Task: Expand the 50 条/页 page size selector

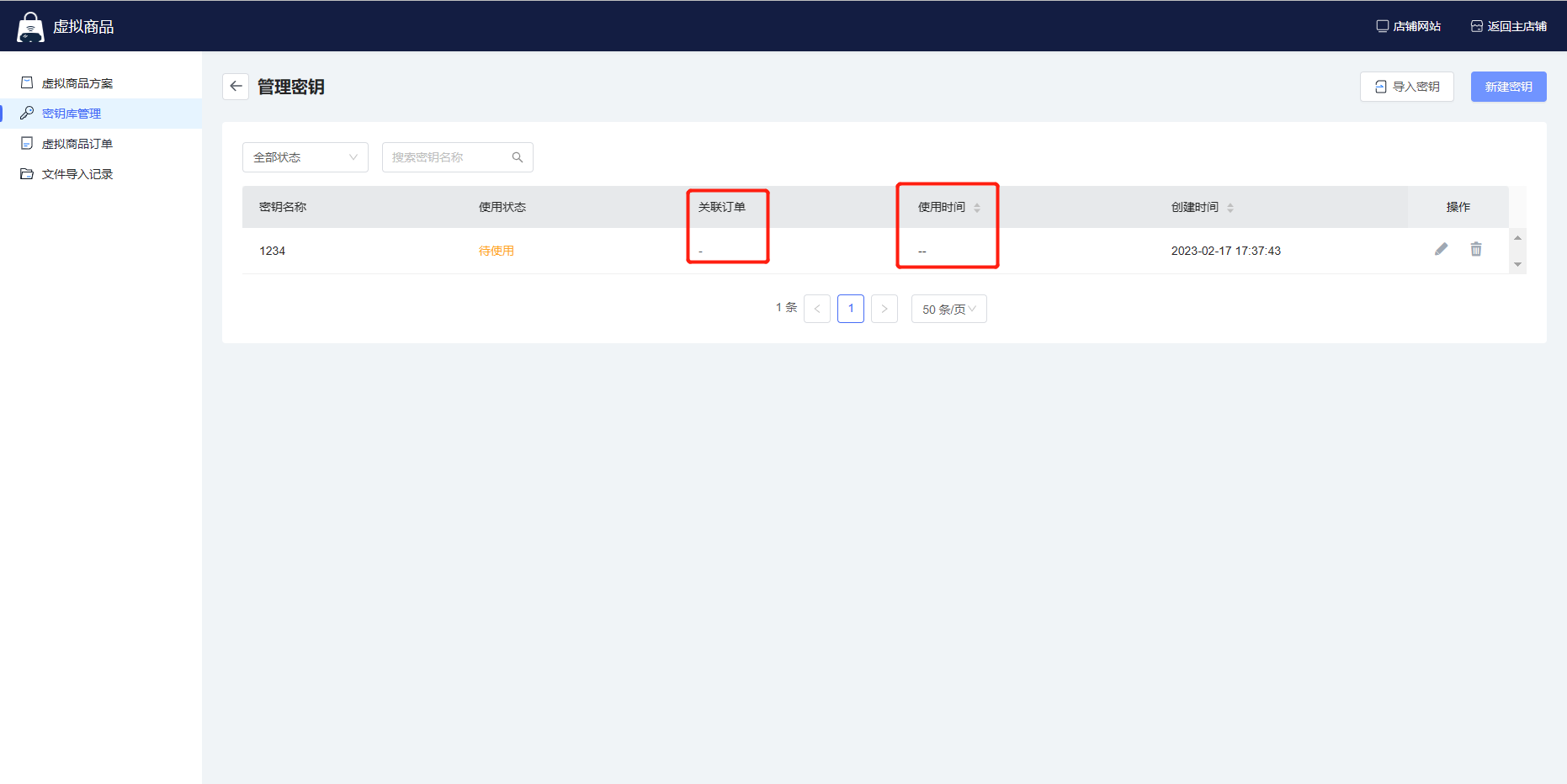Action: coord(948,309)
